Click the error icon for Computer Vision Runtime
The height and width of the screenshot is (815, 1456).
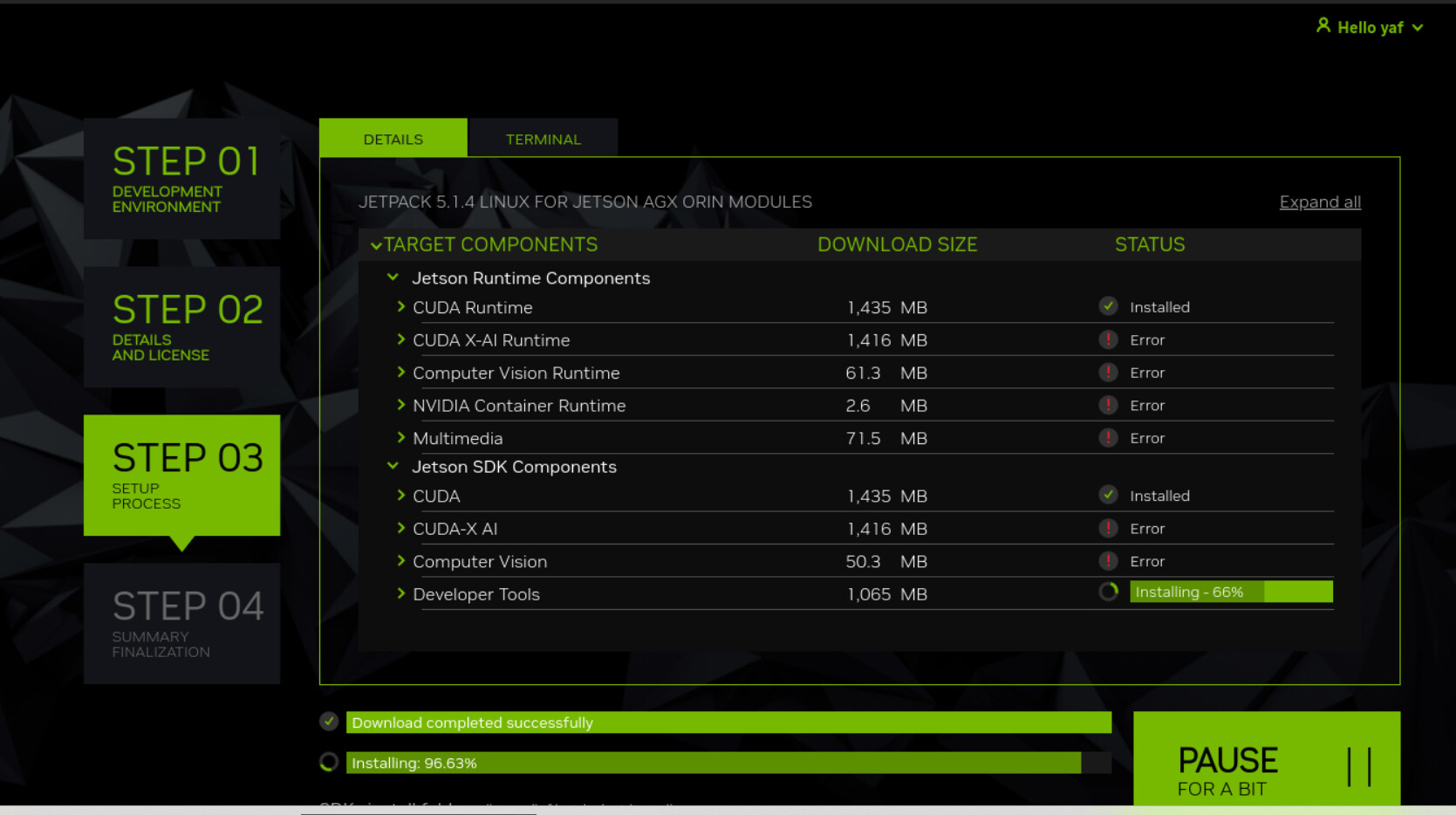pyautogui.click(x=1108, y=373)
